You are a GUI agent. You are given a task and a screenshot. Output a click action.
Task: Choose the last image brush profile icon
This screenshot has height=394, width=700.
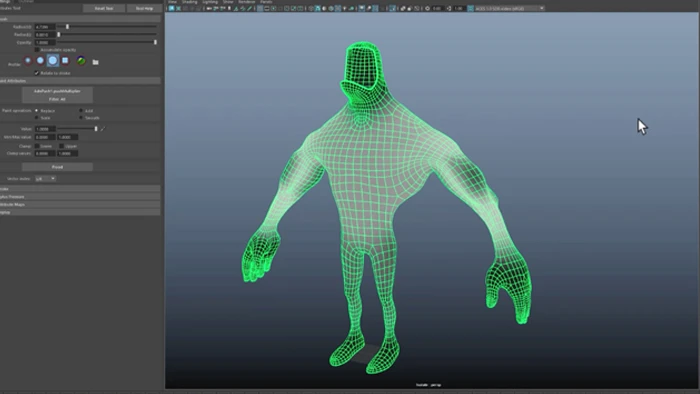click(x=81, y=60)
